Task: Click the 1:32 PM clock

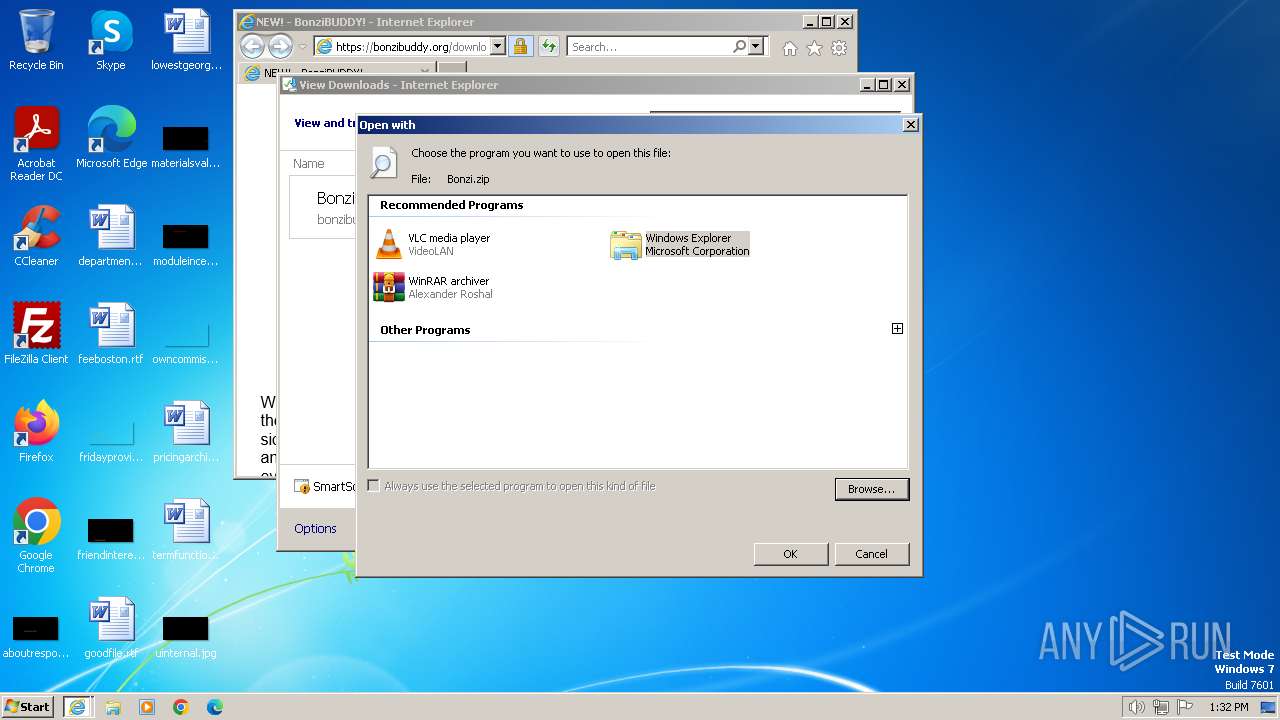Action: coord(1228,707)
